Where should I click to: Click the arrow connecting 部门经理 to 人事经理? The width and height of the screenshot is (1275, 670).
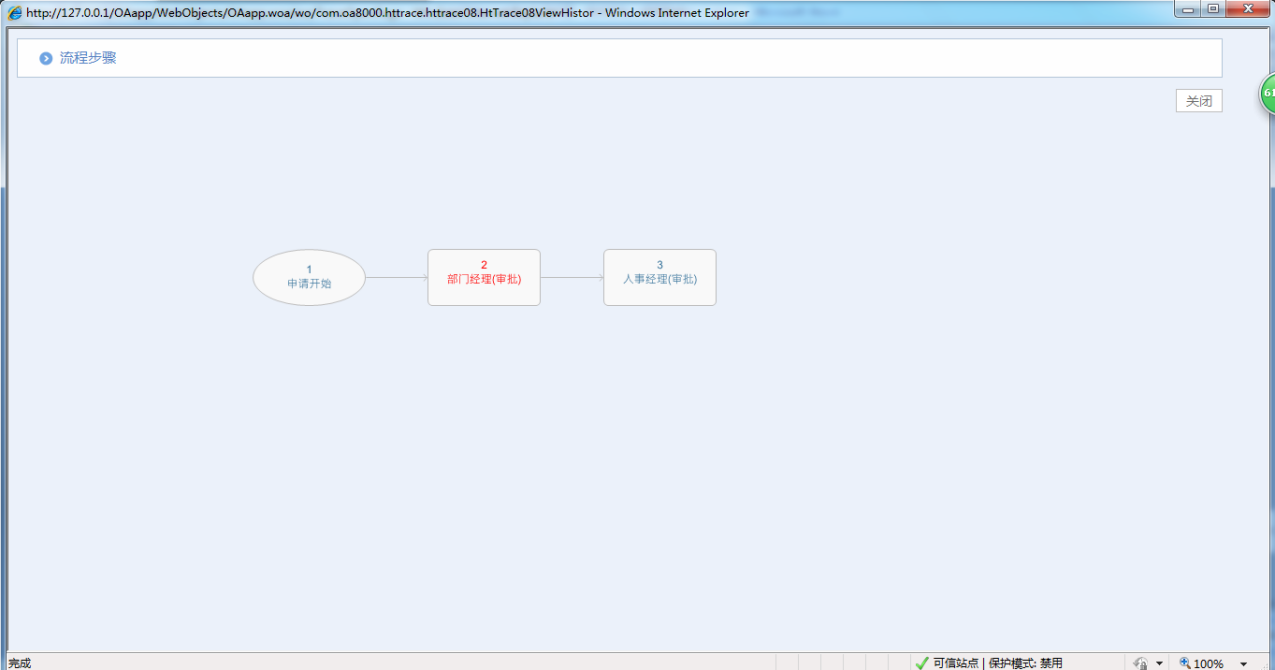[572, 277]
